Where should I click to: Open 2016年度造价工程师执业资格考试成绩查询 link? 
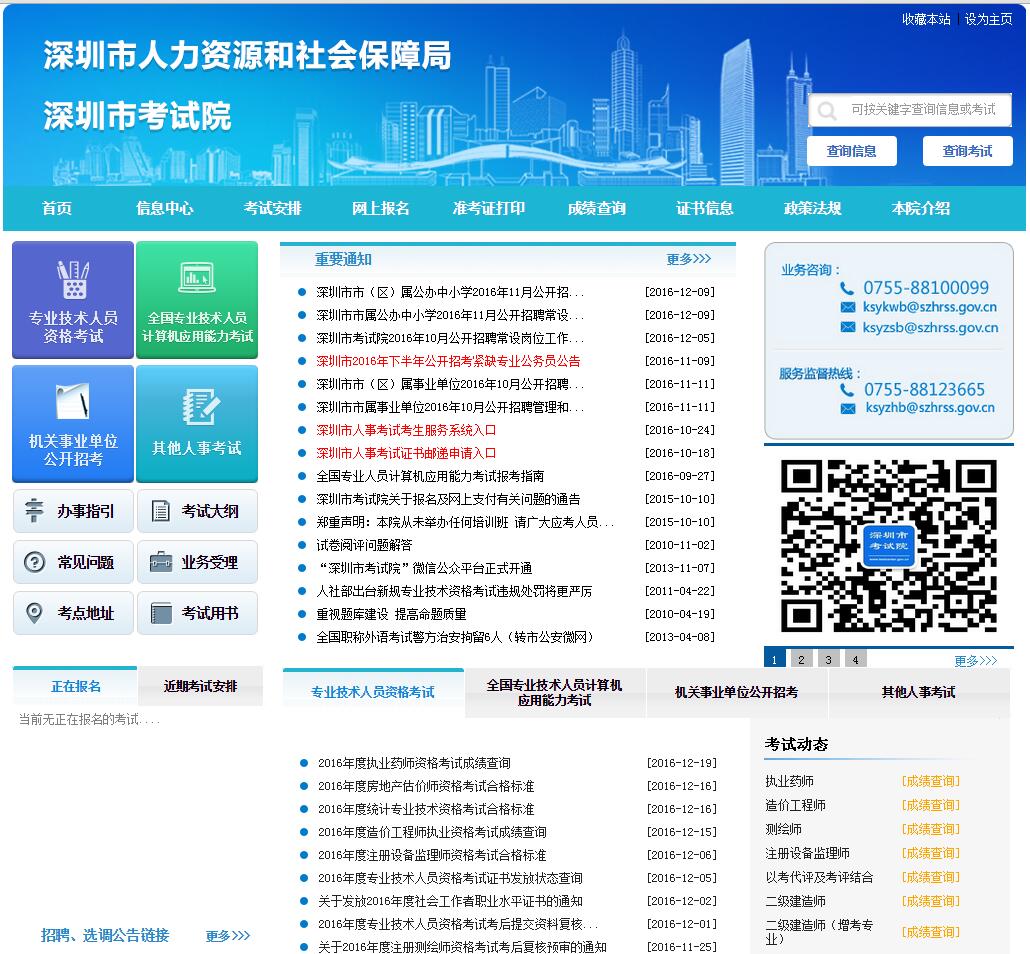click(432, 832)
